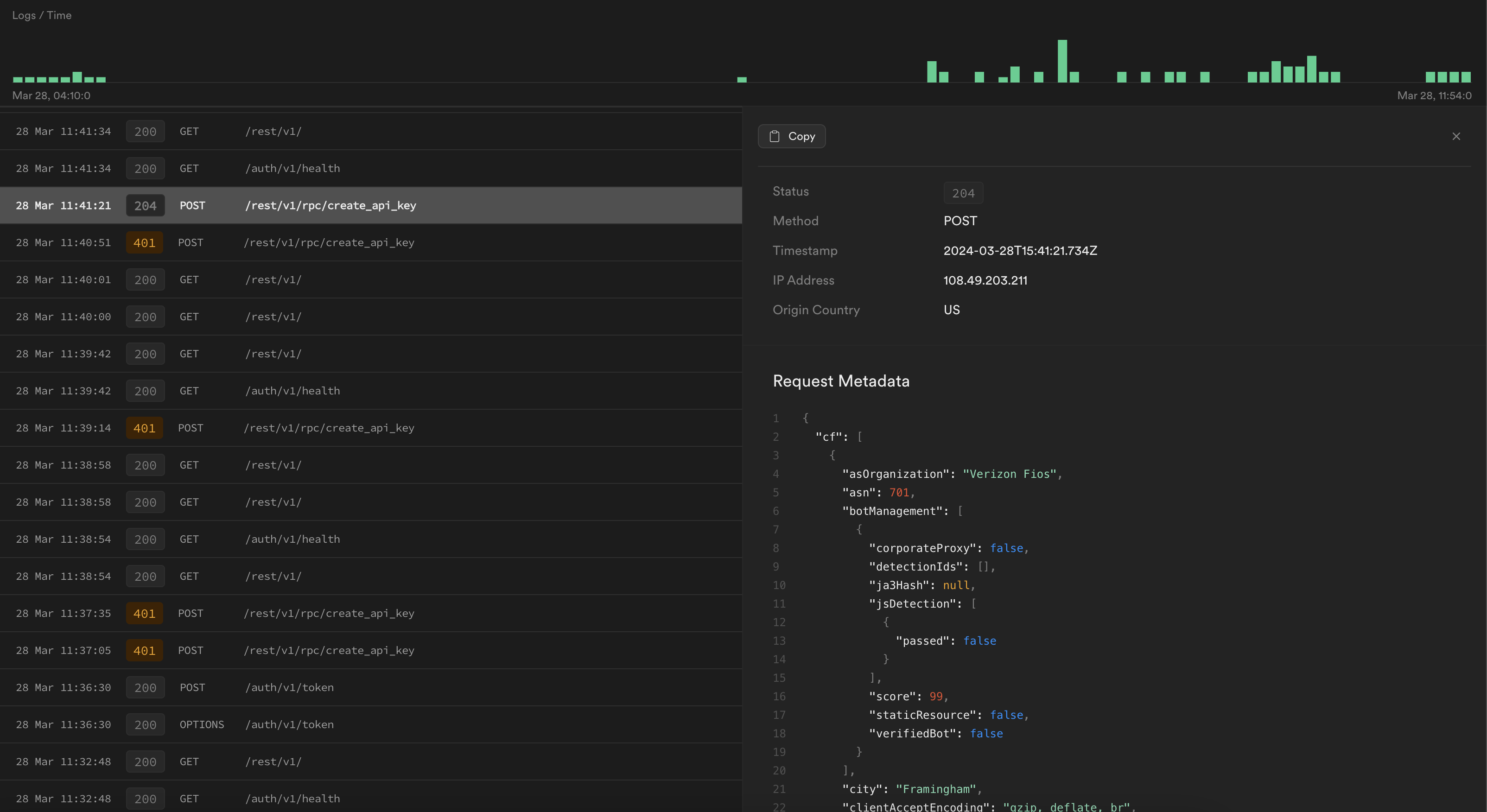
Task: Select the 204 POST create_api_key row
Action: point(371,205)
